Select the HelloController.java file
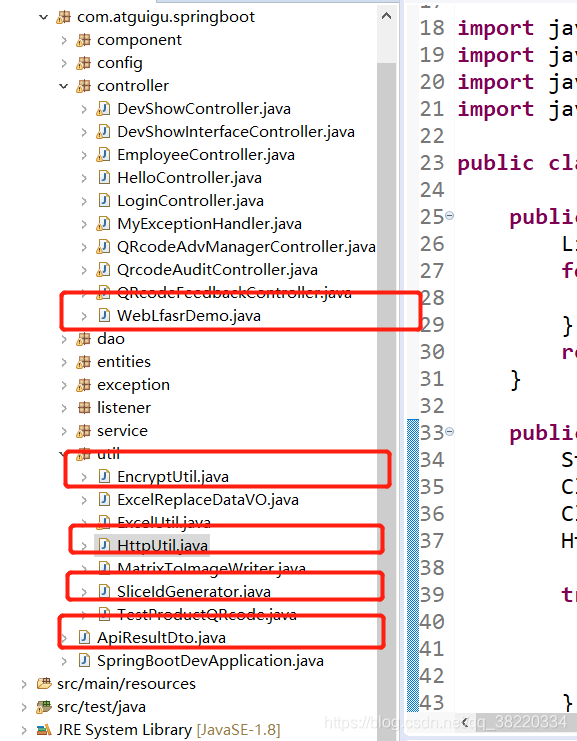 pos(189,178)
